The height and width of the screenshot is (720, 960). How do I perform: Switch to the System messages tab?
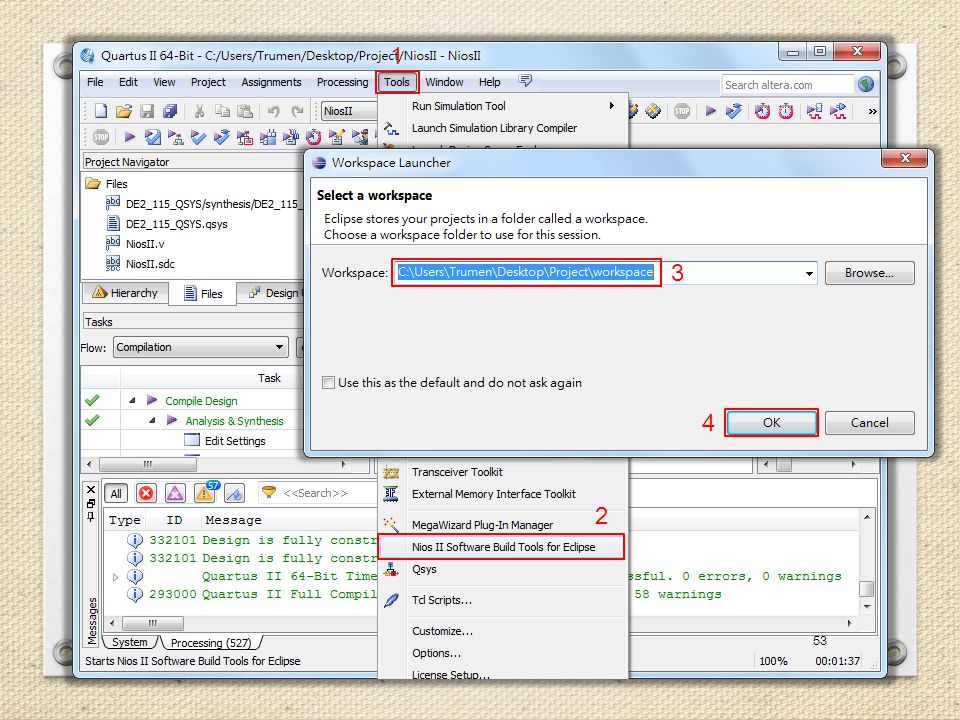click(130, 642)
